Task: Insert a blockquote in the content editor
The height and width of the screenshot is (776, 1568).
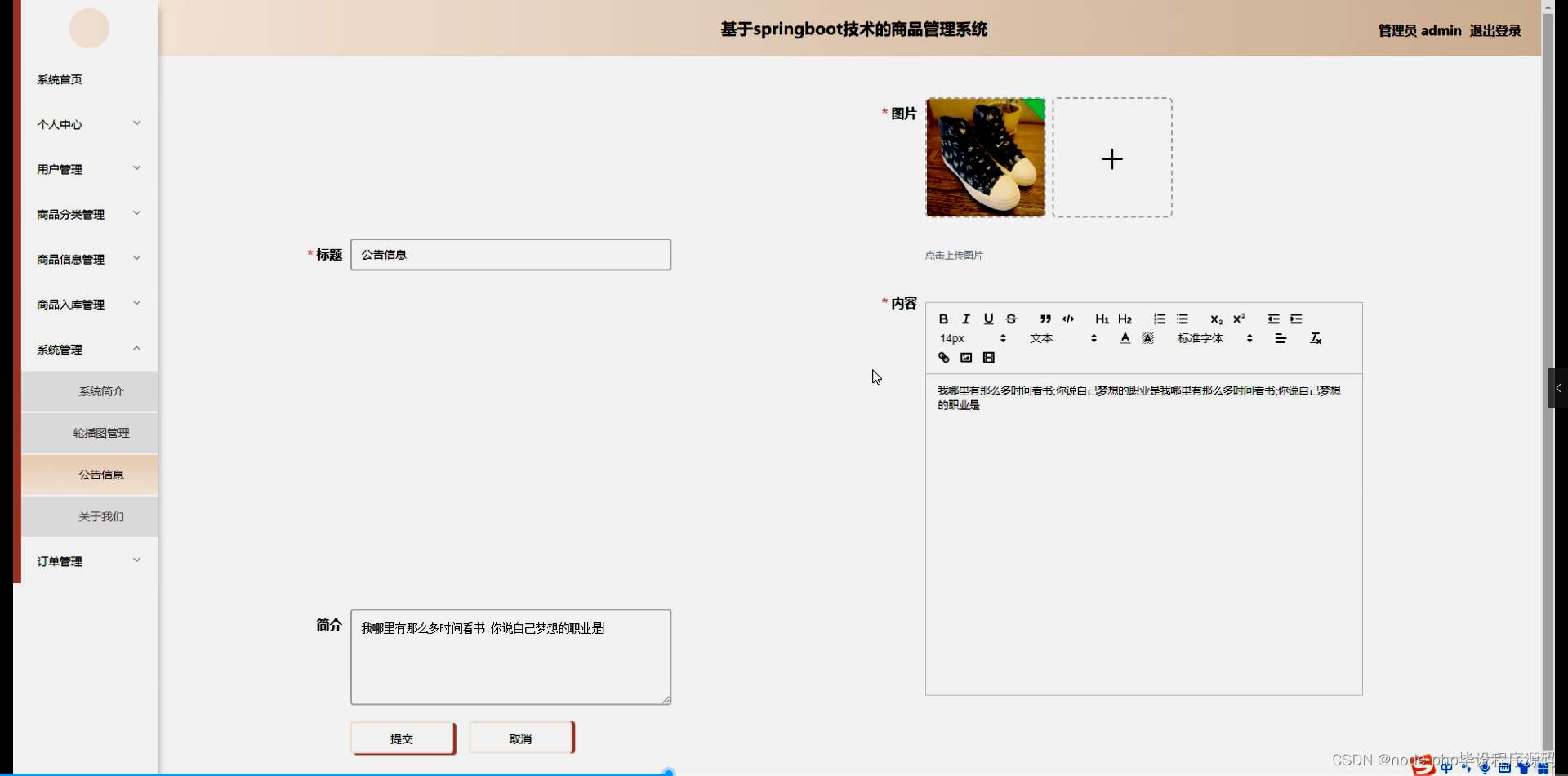Action: pyautogui.click(x=1046, y=319)
